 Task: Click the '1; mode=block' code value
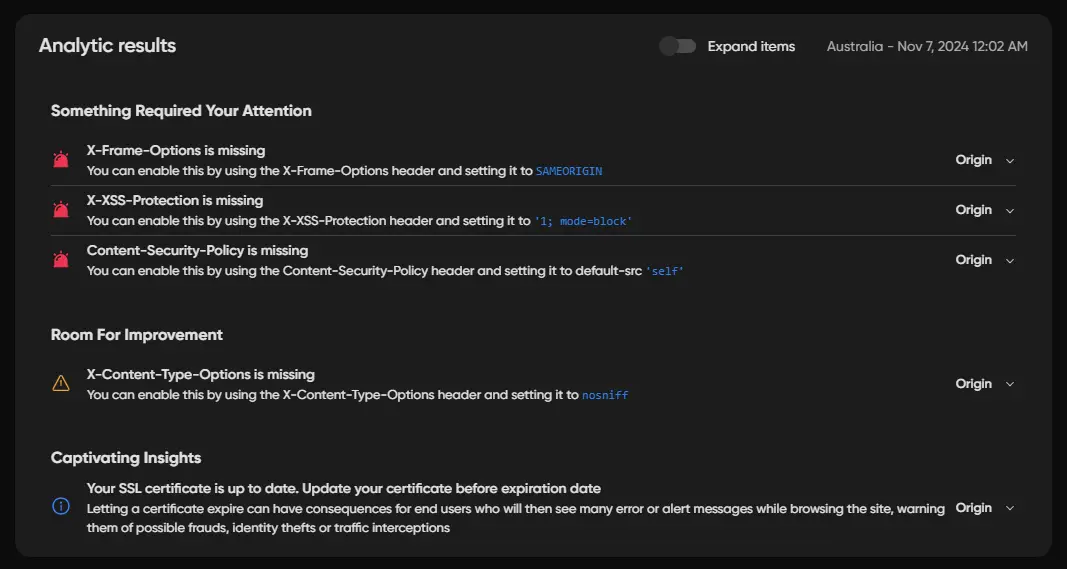[583, 221]
